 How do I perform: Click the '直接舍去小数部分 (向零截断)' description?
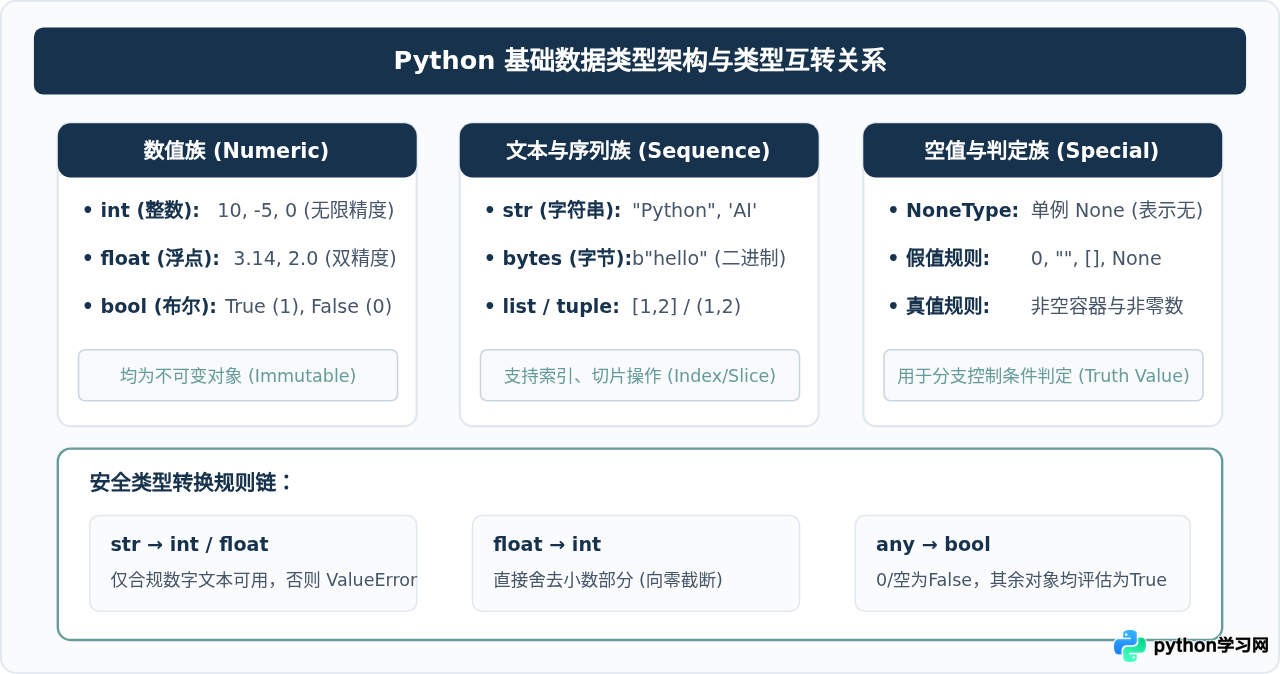[x=608, y=580]
